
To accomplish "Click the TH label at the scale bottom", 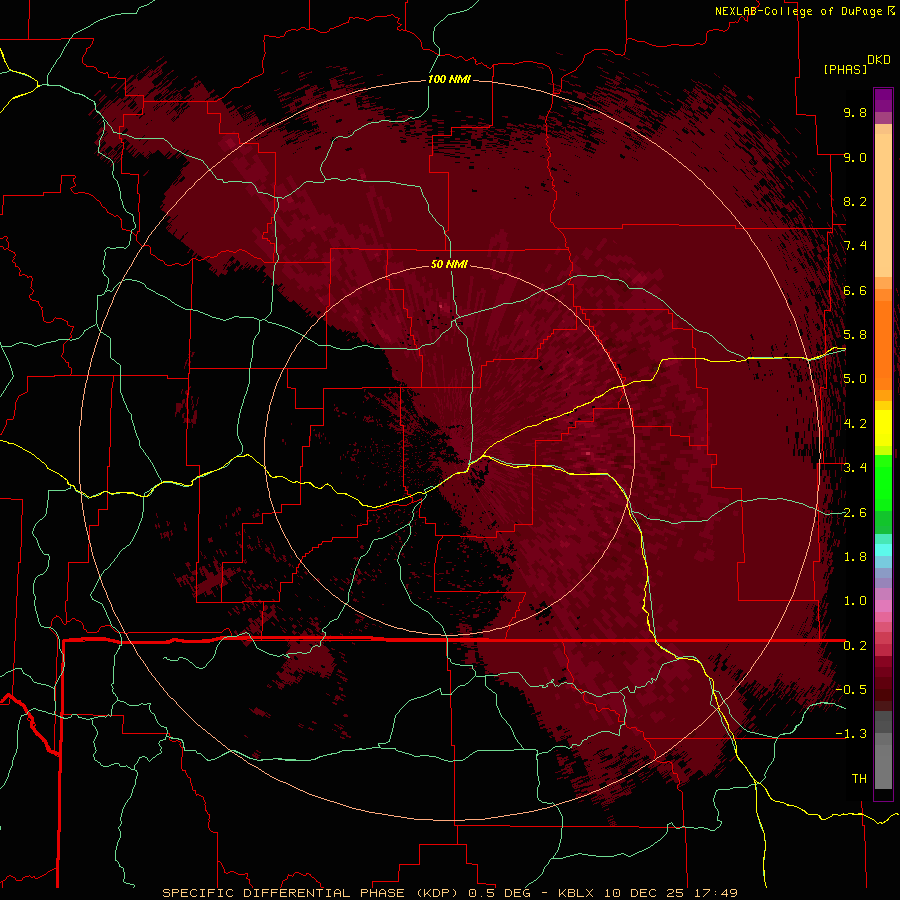I will coord(859,779).
